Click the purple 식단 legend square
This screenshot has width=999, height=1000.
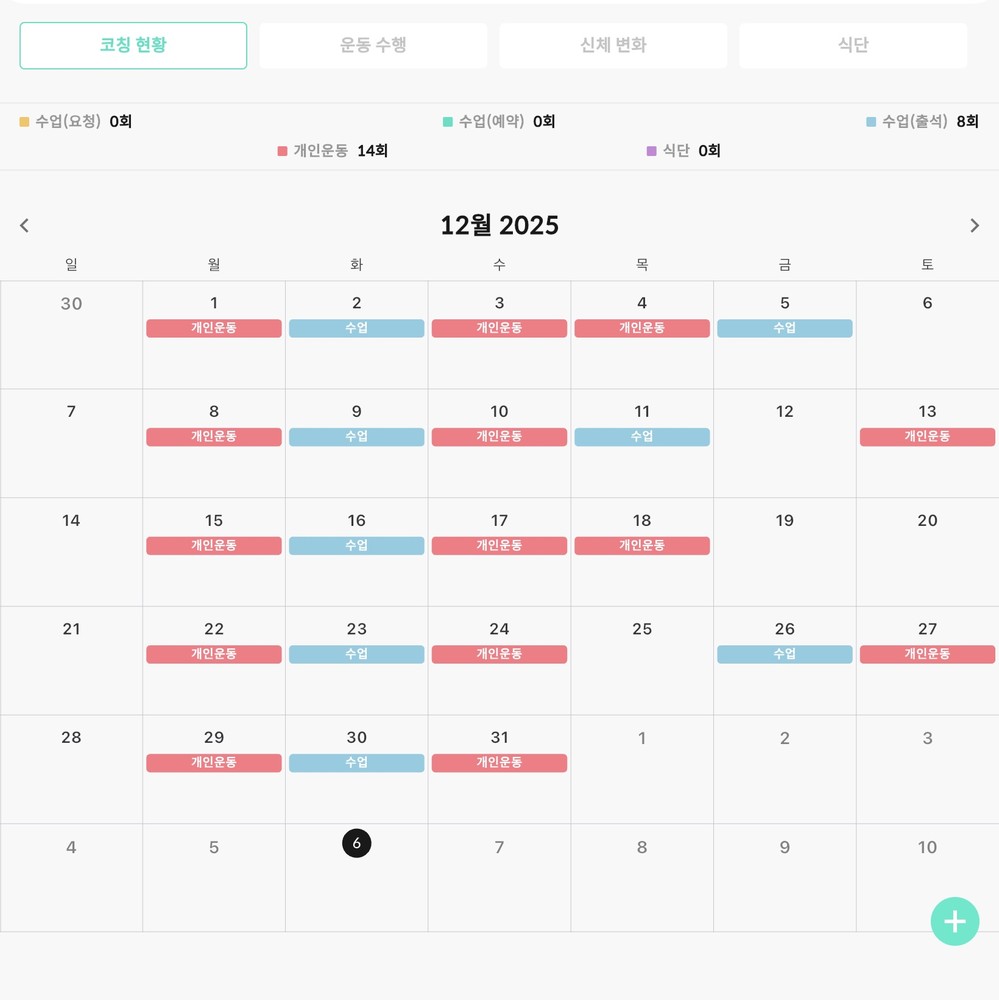point(651,151)
